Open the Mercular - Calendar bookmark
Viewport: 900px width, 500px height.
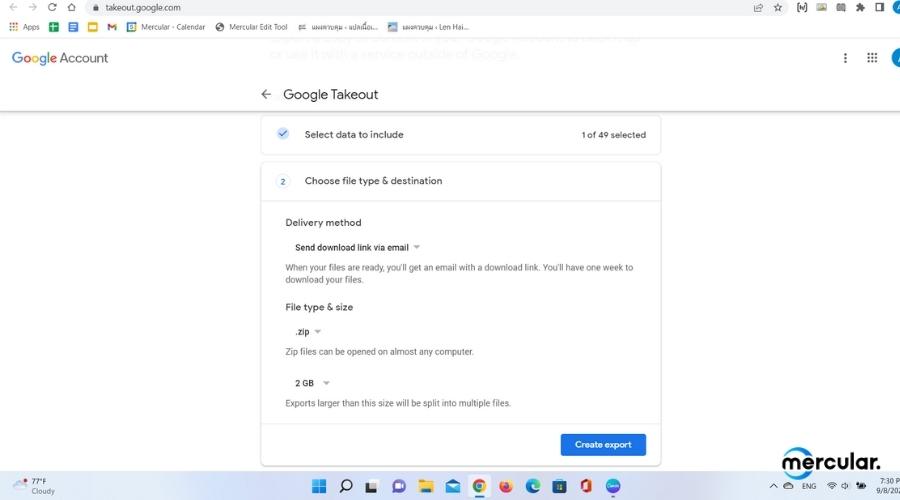pos(166,27)
